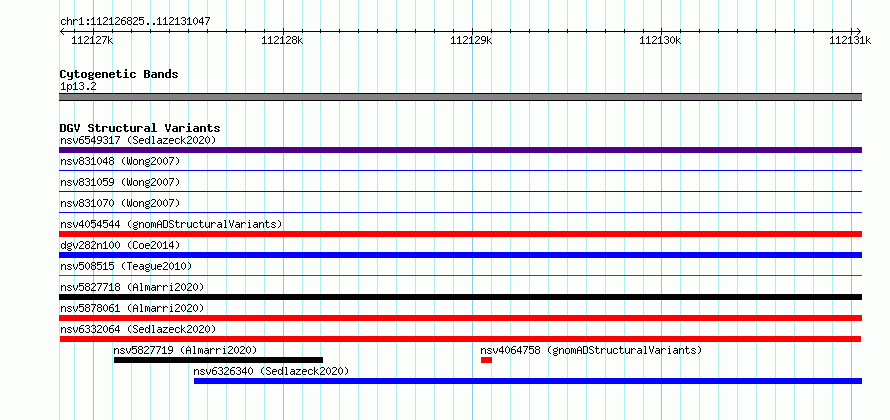Click the right arrow of the ruler
890x420 pixels.
tap(859, 31)
